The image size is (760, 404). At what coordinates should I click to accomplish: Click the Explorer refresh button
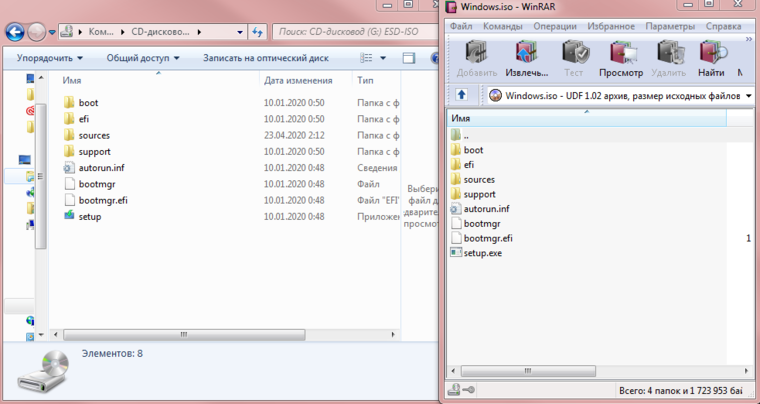click(x=257, y=32)
